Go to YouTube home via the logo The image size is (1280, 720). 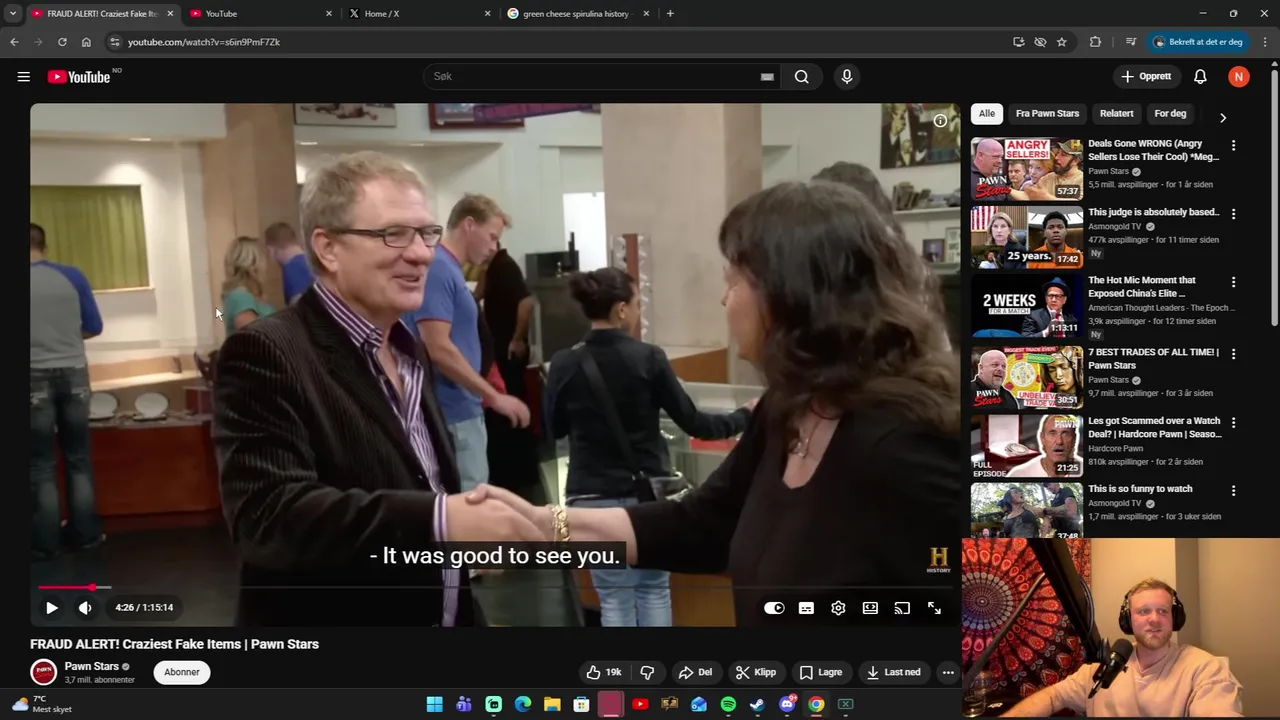tap(79, 77)
